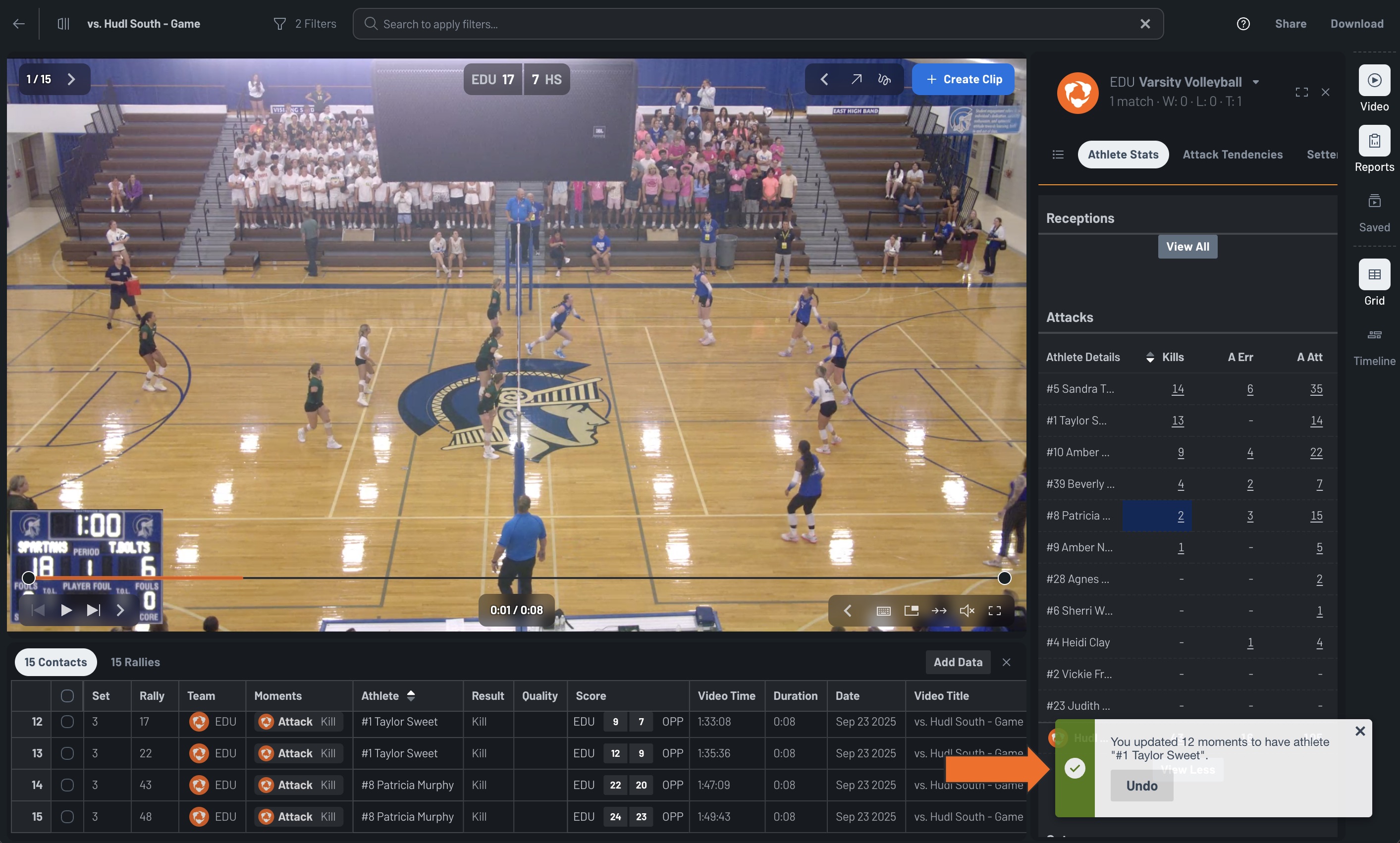Close the stats reports panel
This screenshot has width=1400, height=843.
[x=1325, y=92]
